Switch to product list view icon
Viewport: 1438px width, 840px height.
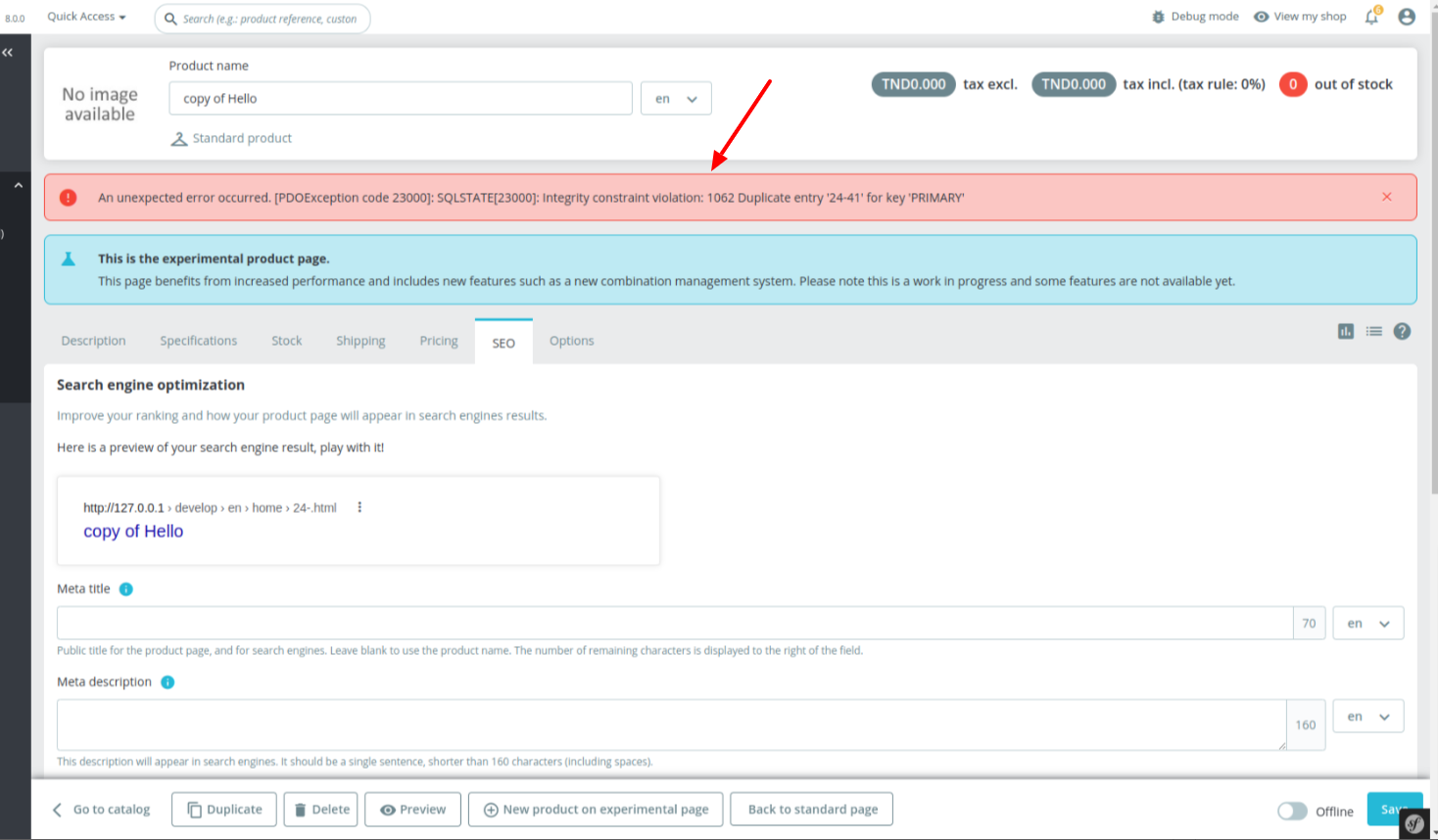coord(1373,332)
